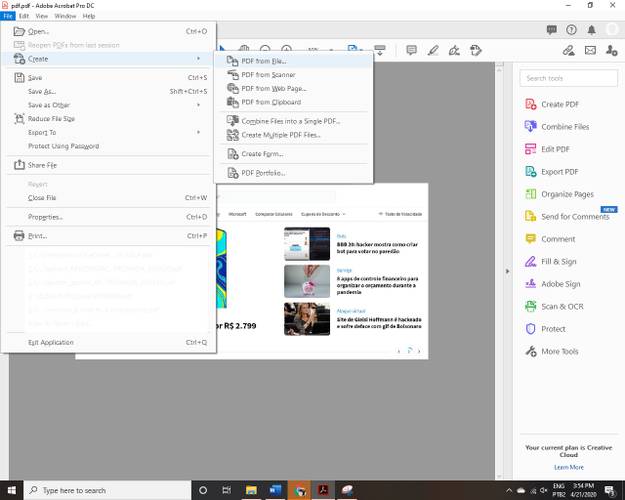Click the add people share icon
This screenshot has height=500, width=625.
611,50
